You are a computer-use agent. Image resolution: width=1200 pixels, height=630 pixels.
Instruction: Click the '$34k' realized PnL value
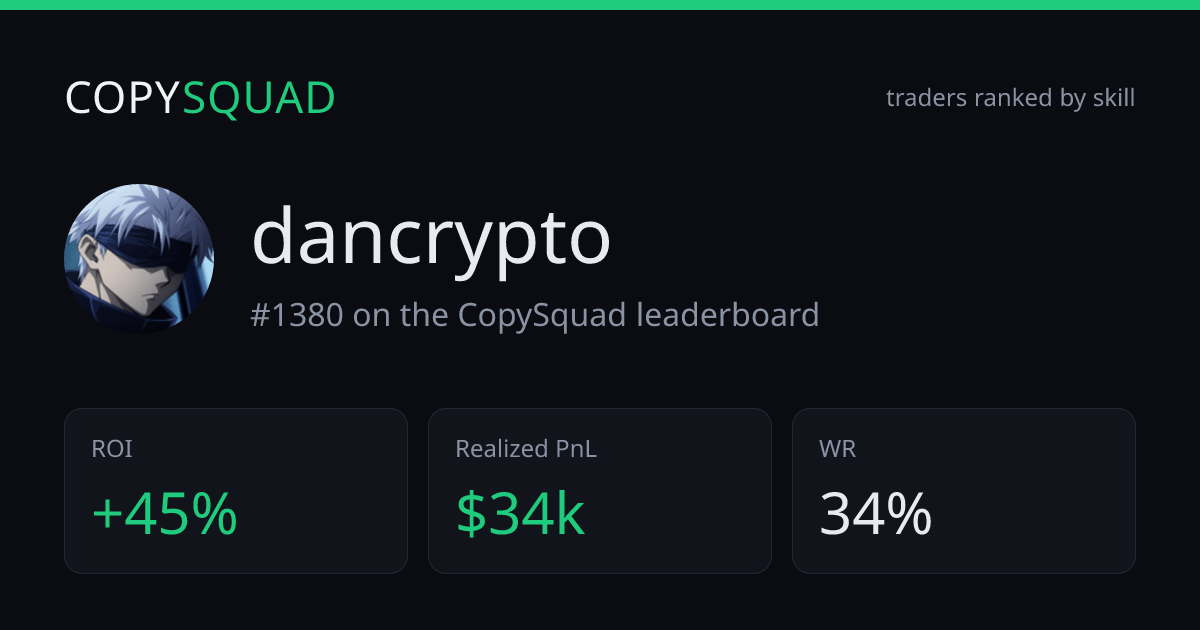(520, 515)
